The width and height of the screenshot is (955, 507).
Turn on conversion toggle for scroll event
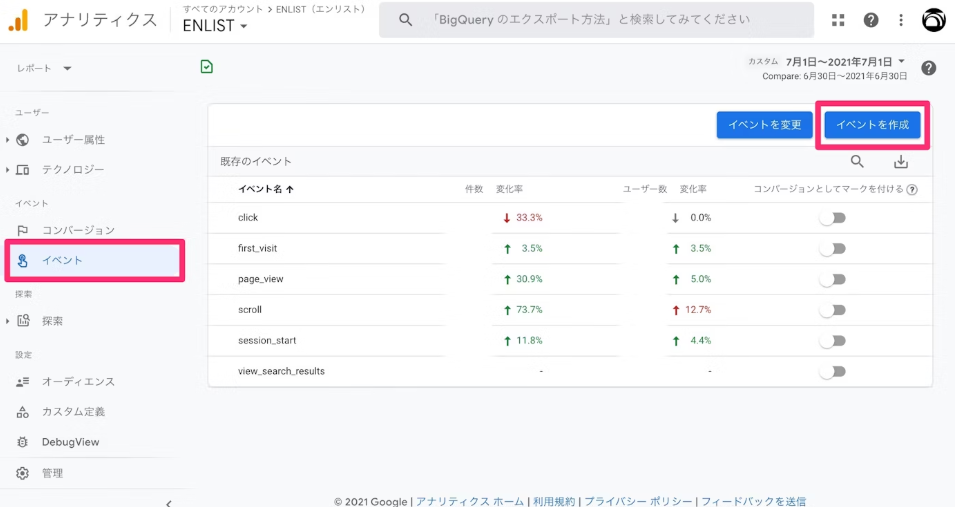coord(832,310)
